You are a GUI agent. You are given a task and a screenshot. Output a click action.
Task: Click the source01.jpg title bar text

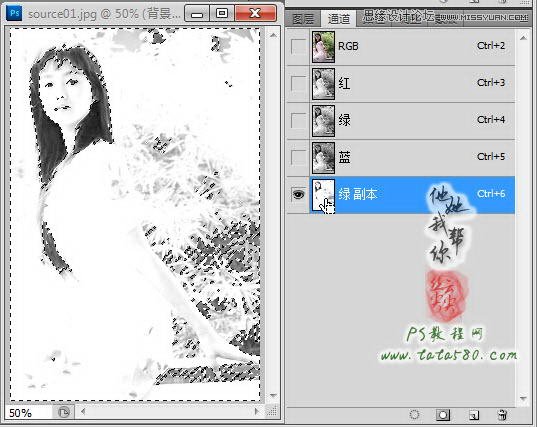click(104, 14)
